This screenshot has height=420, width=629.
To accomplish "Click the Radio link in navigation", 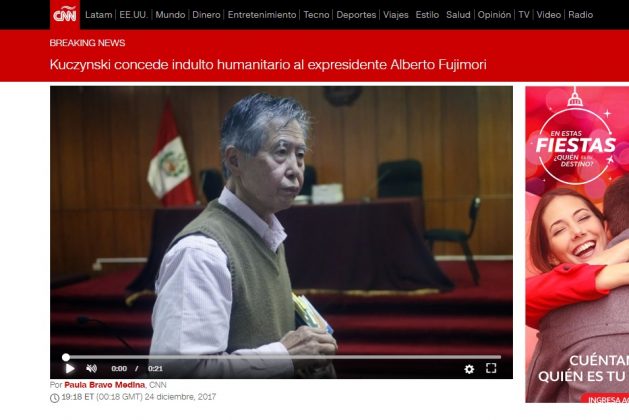I will tap(580, 15).
